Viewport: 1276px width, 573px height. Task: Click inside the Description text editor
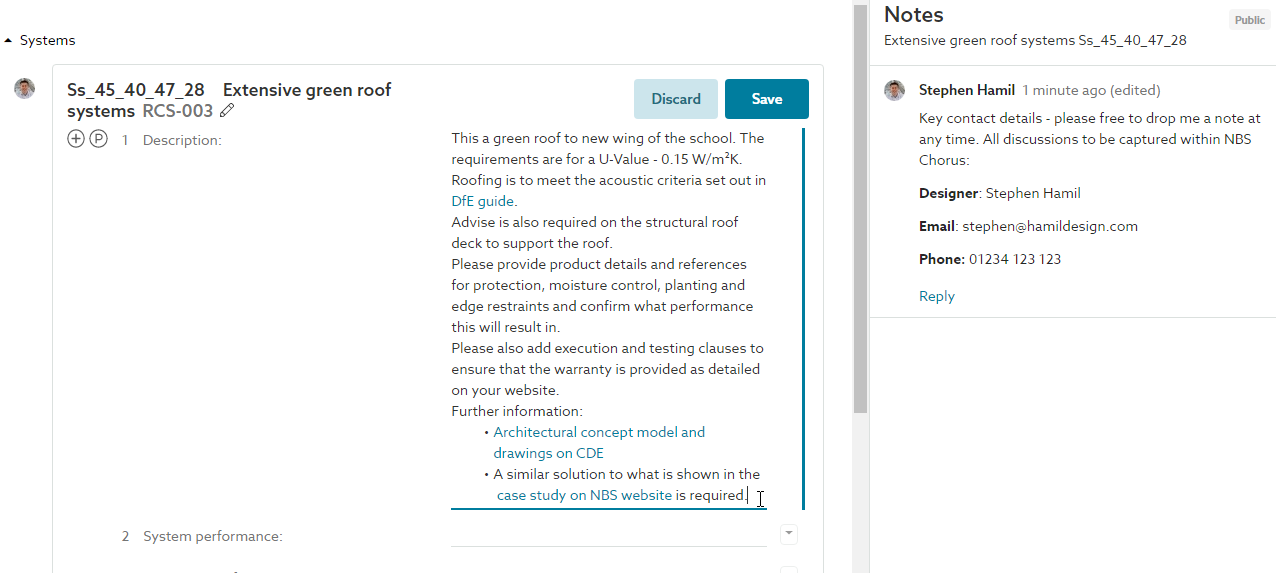point(609,318)
